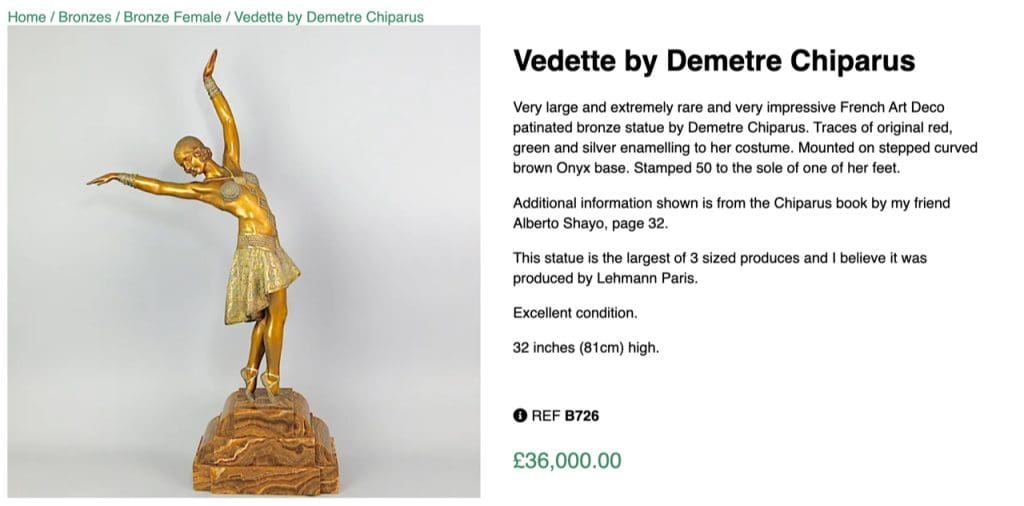1024x506 pixels.
Task: Click the dancer's outstretched left-pointing hand
Action: [102, 180]
